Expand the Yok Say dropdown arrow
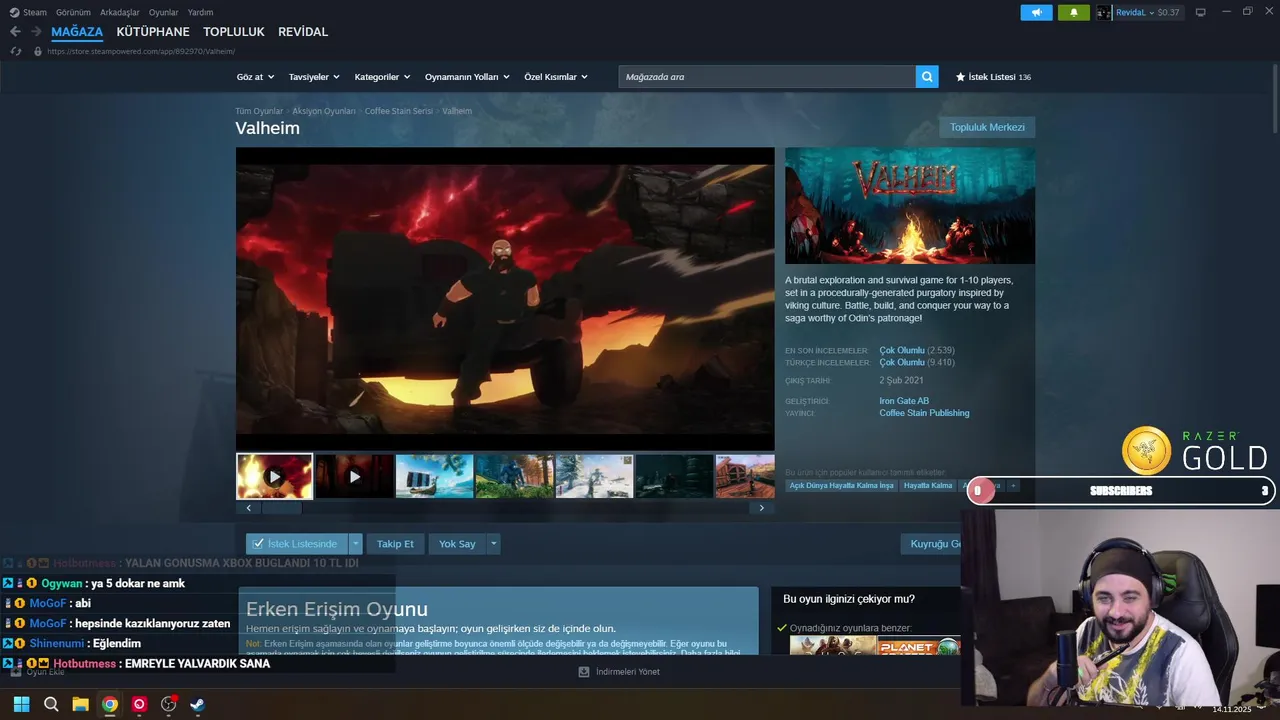 pos(493,544)
